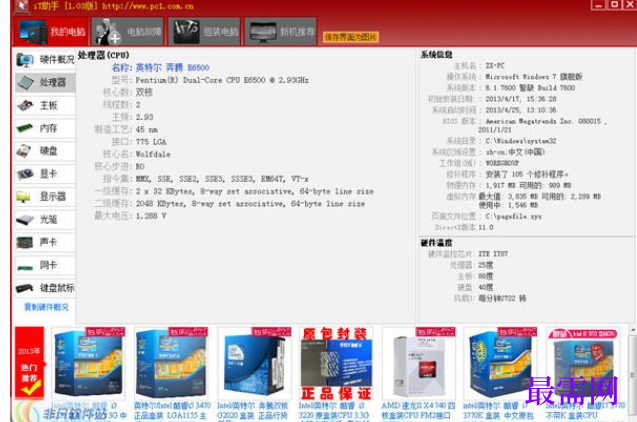Viewport: 637px width, 422px height.
Task: Click the instruction set line MMX, SSE, SSE2
Action: (x=222, y=179)
